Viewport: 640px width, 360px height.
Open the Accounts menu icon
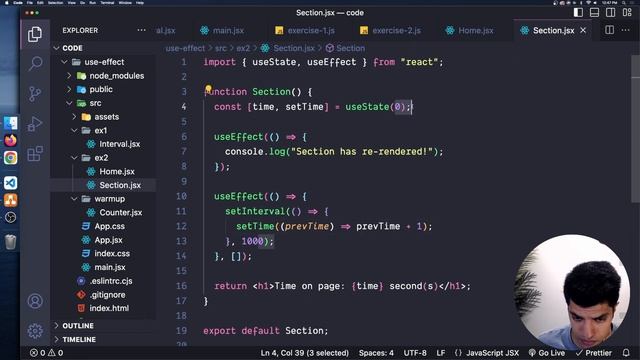(x=35, y=301)
